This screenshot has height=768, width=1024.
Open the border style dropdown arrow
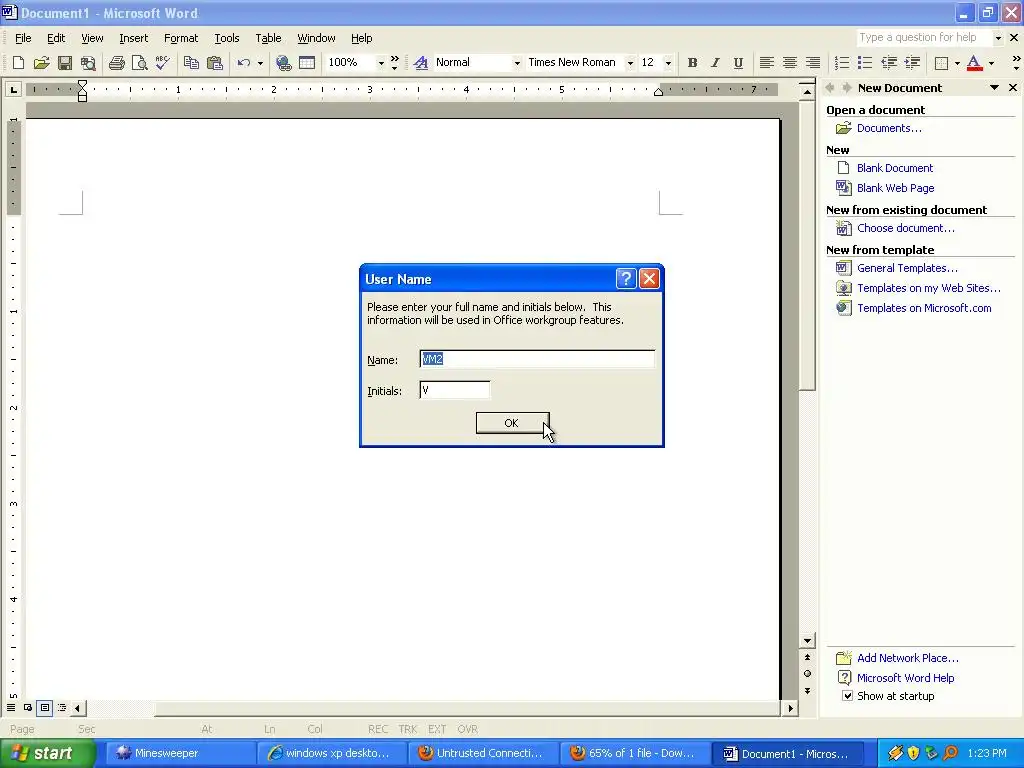[x=957, y=63]
